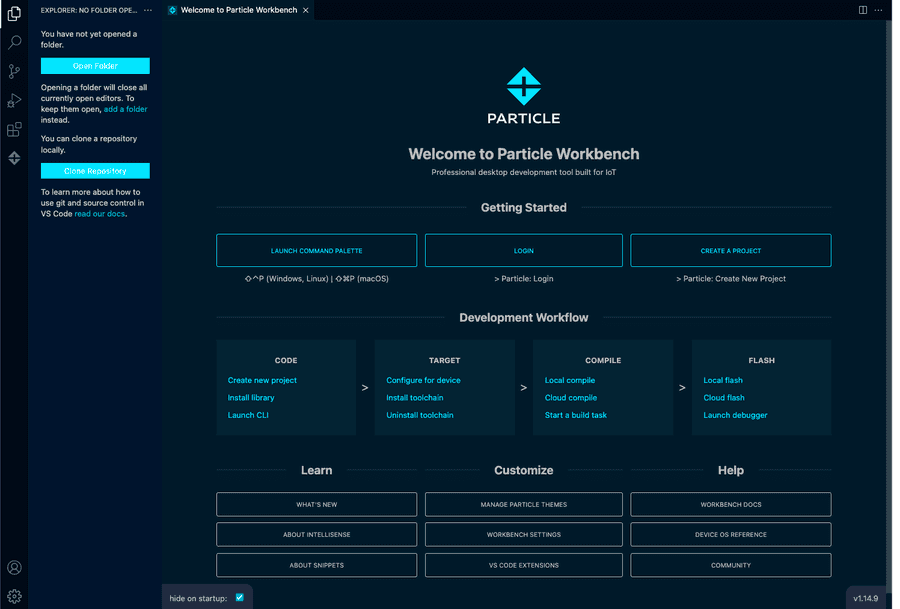The image size is (900, 609).
Task: Open VS Code Extensions button
Action: 523,565
